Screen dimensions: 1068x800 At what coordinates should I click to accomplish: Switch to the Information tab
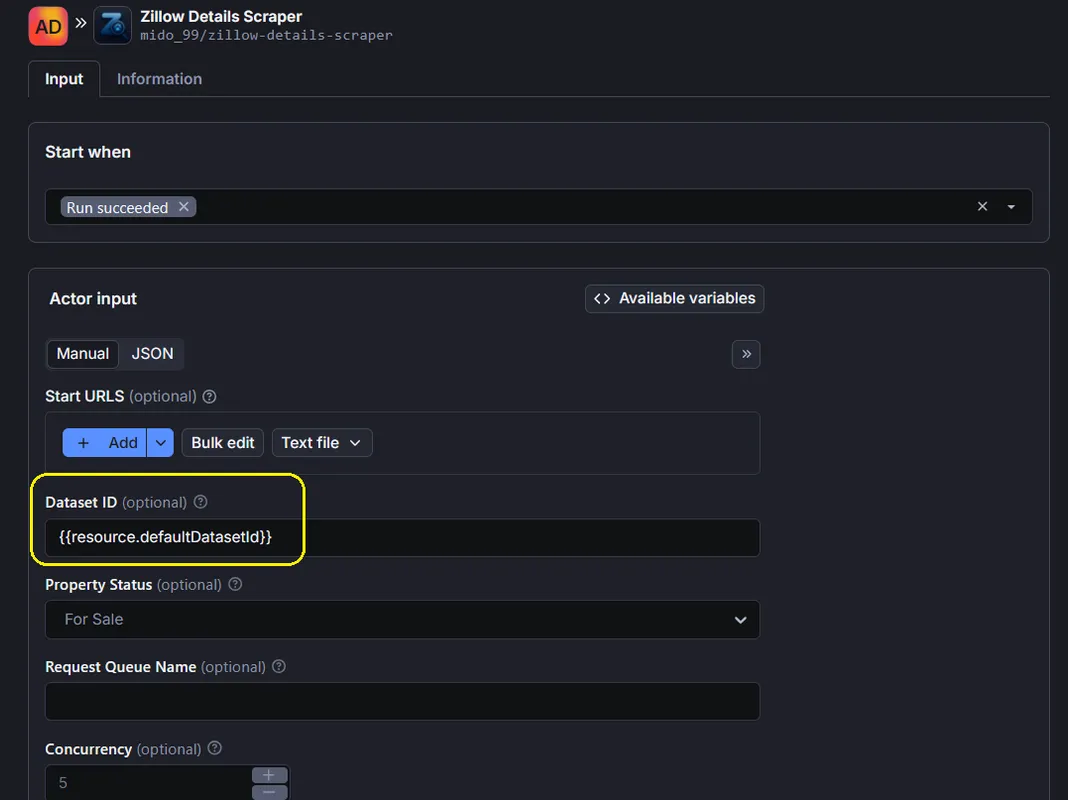click(159, 79)
